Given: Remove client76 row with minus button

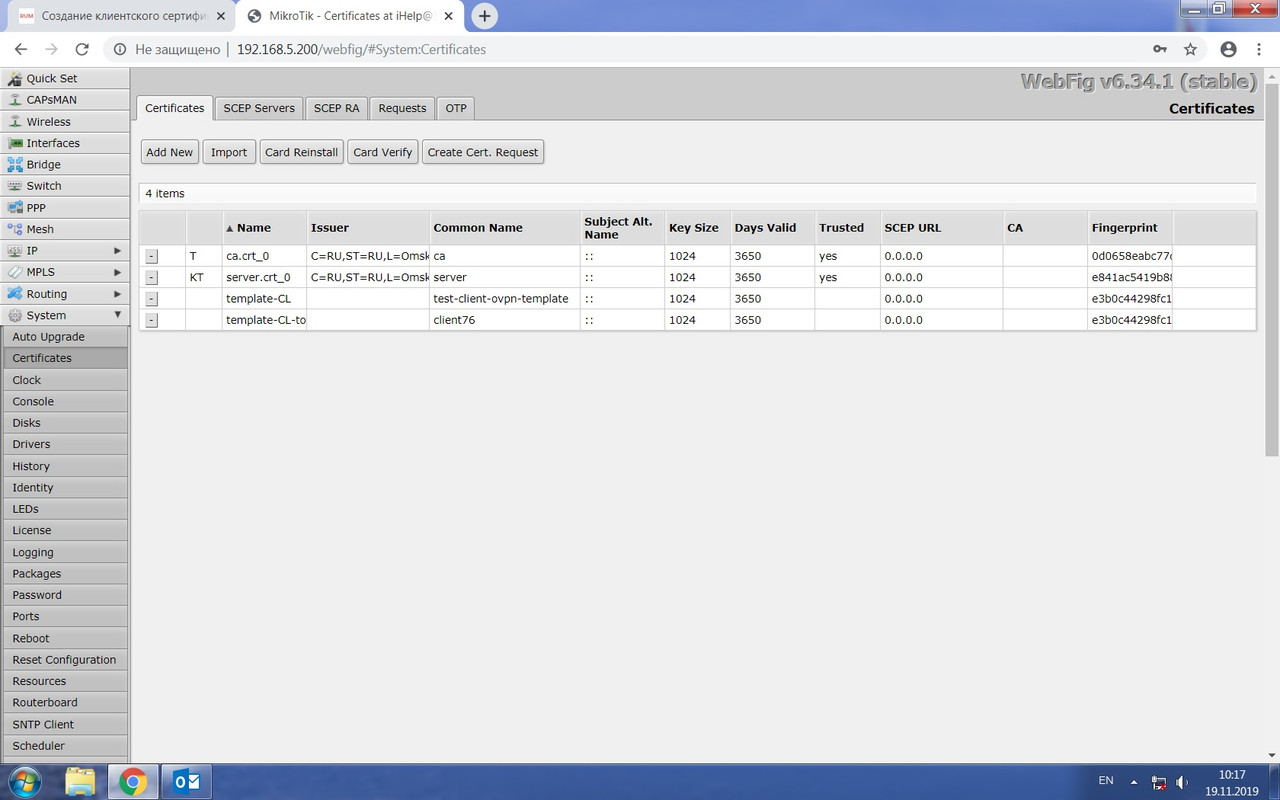Looking at the screenshot, I should point(151,320).
